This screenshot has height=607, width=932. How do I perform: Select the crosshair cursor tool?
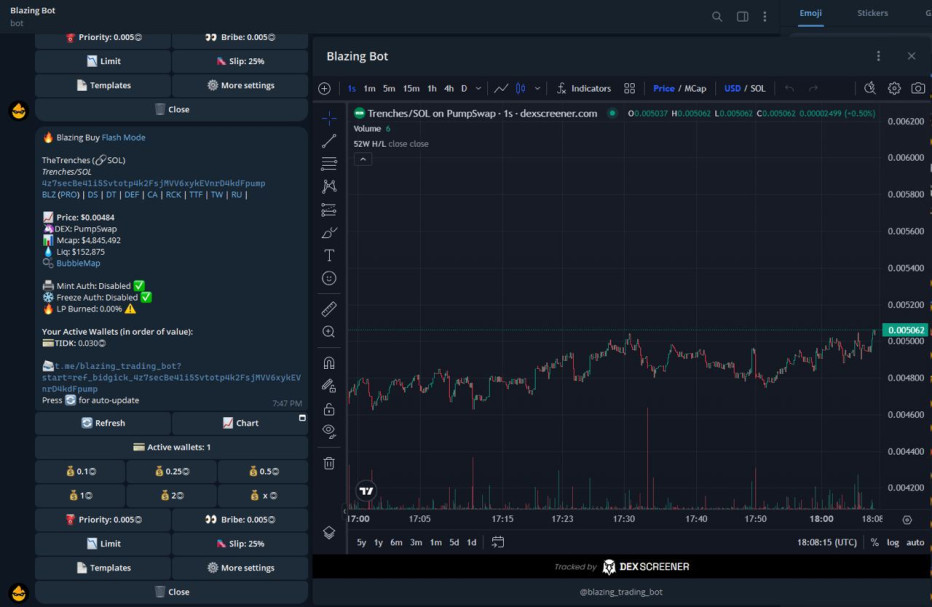click(329, 118)
